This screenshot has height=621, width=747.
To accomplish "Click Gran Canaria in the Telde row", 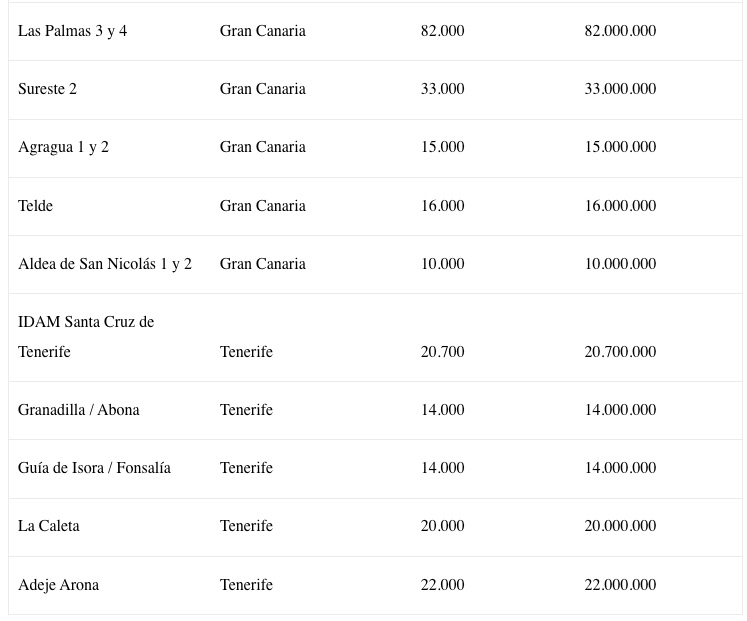I will tap(262, 206).
